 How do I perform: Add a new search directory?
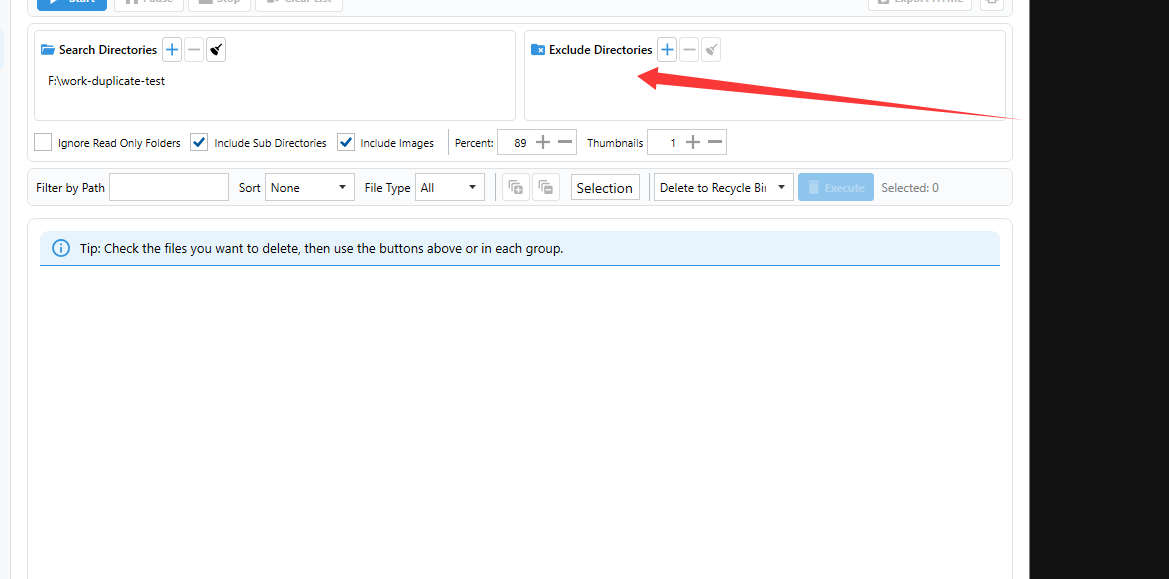point(172,50)
